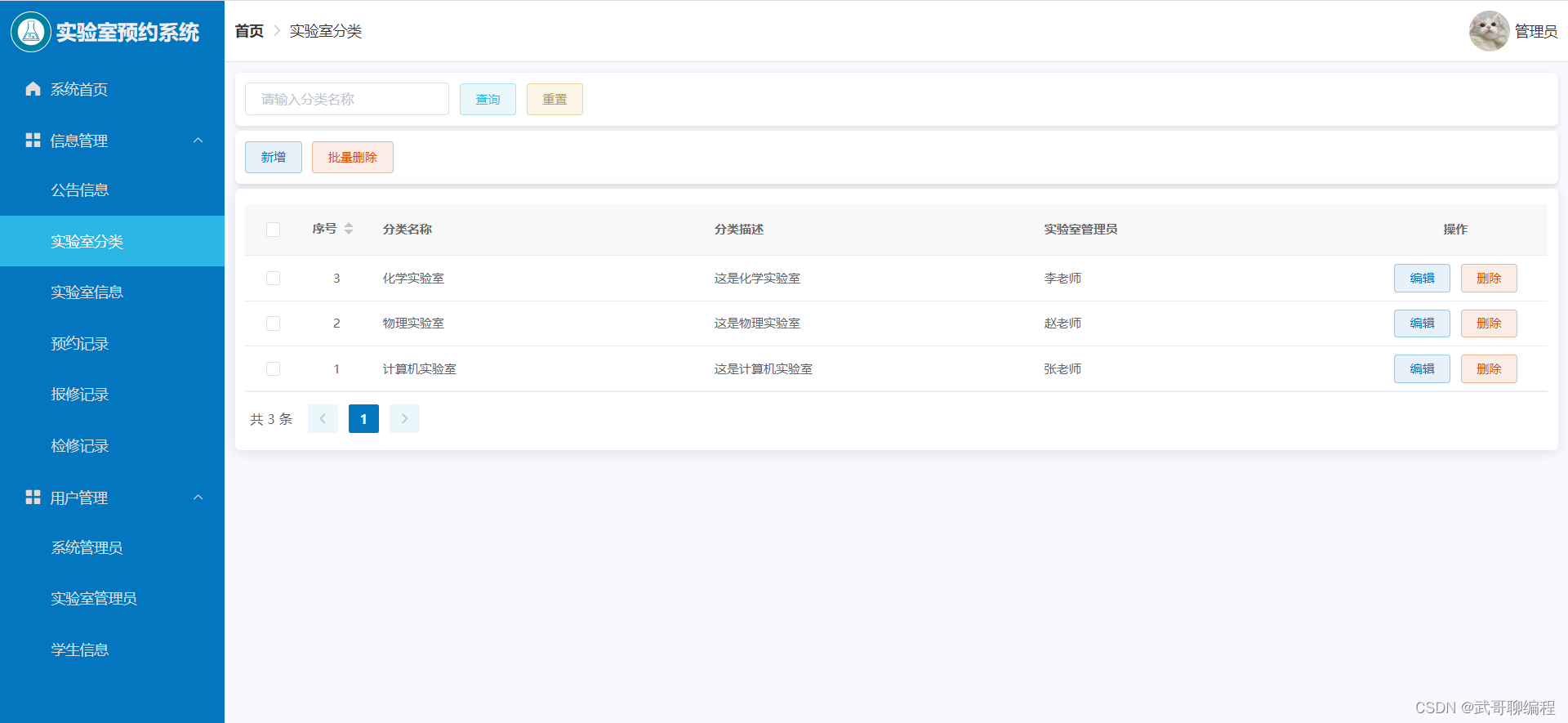Image resolution: width=1568 pixels, height=723 pixels.
Task: Click the 重置 reset button
Action: click(555, 99)
